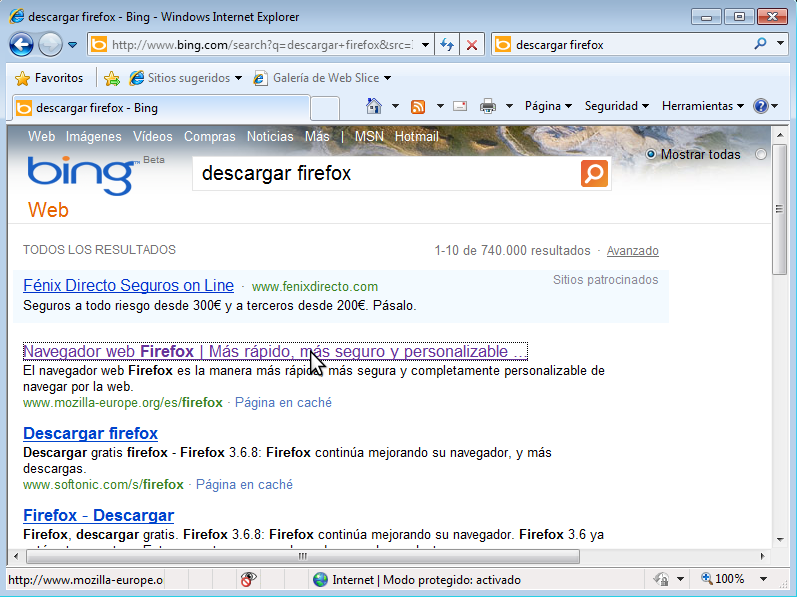Click the 100% zoom level button
797x597 pixels.
[x=722, y=579]
